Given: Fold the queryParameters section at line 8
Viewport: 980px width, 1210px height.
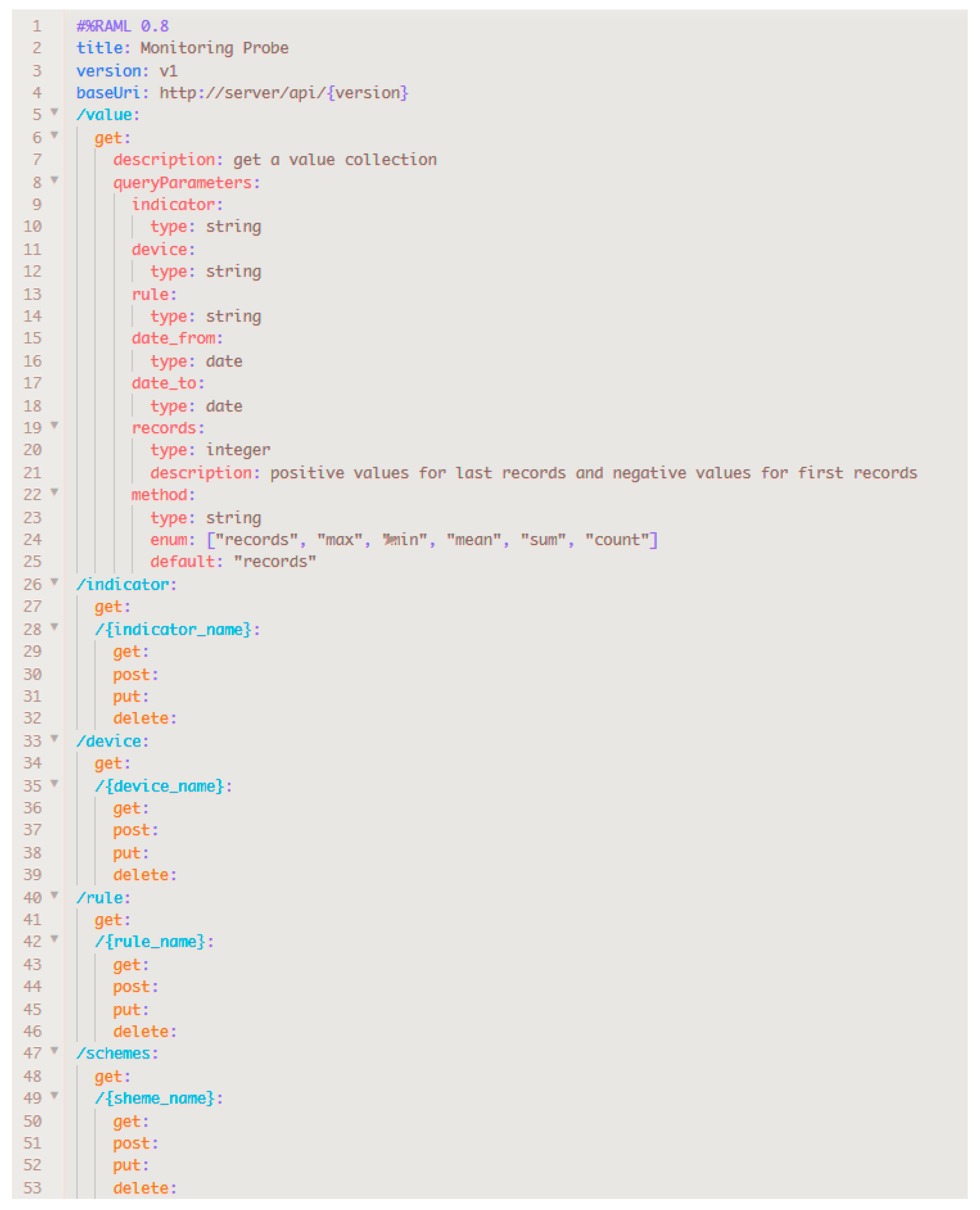Looking at the screenshot, I should coord(55,180).
